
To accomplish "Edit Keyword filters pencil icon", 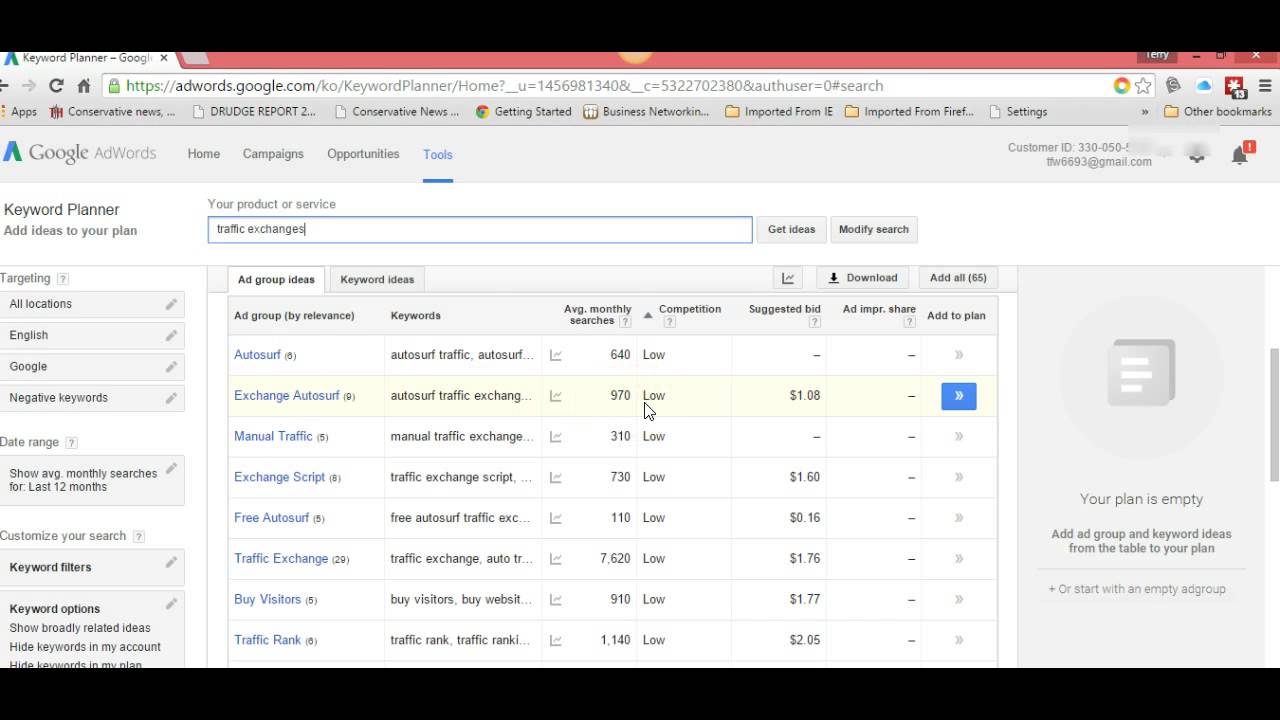I will tap(171, 563).
